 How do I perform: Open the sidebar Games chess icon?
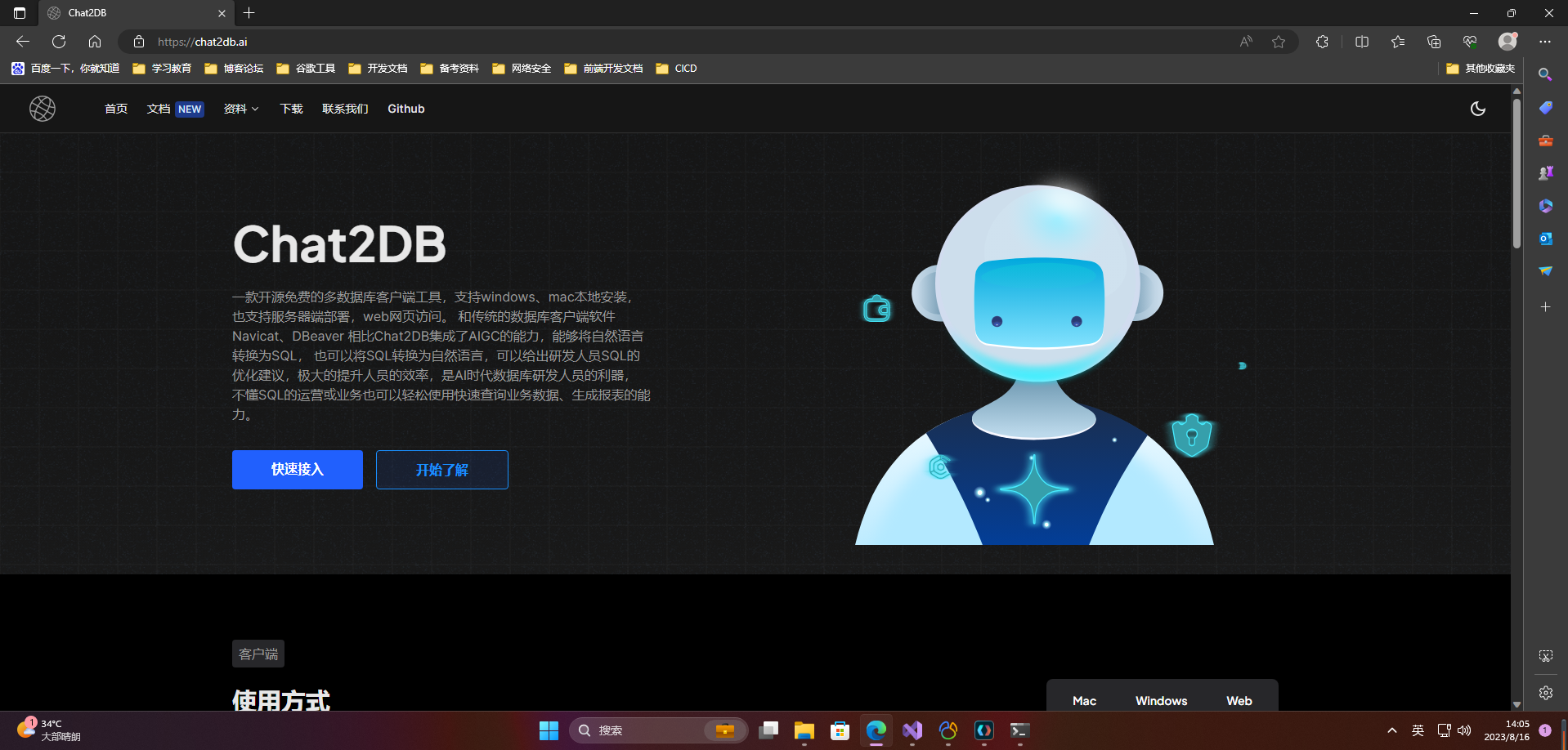(1545, 173)
